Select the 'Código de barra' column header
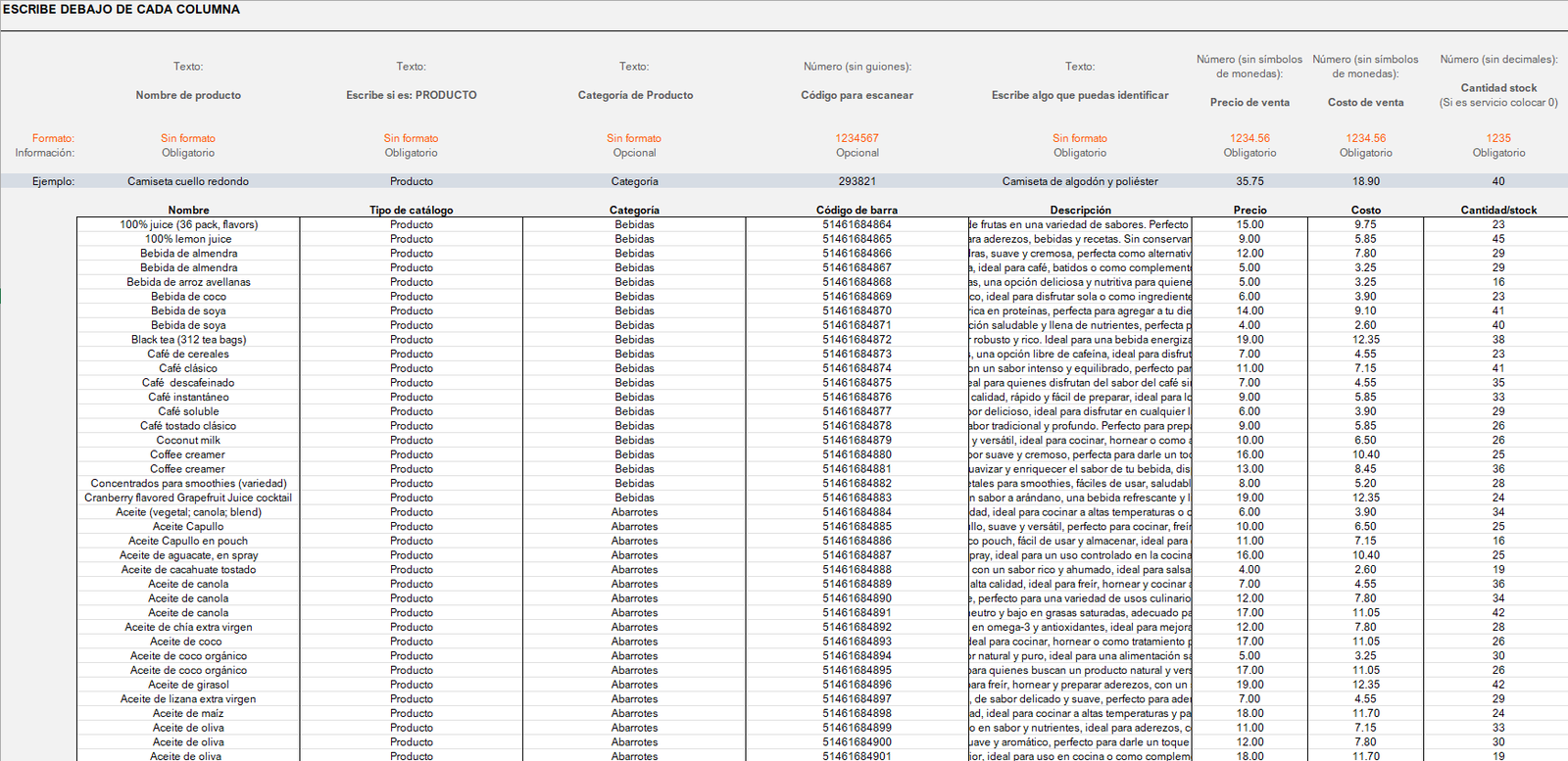The height and width of the screenshot is (761, 1568). coord(857,210)
